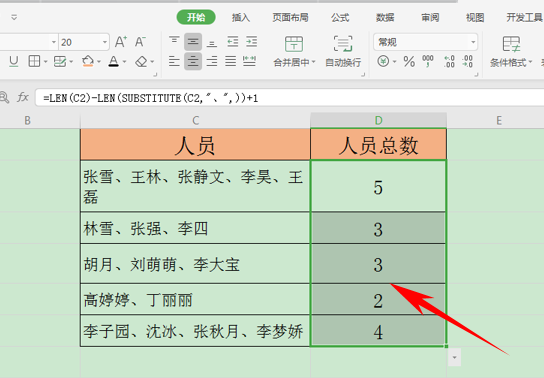
Task: Switch to the 页面布局 tab
Action: click(x=290, y=17)
